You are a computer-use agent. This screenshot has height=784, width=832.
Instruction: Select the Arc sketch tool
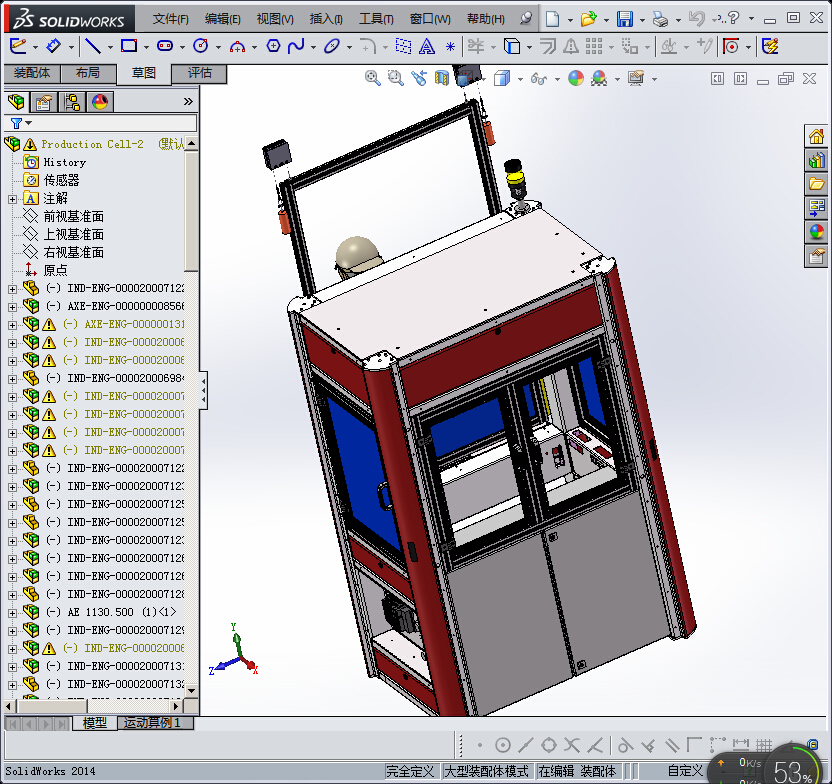tap(237, 47)
